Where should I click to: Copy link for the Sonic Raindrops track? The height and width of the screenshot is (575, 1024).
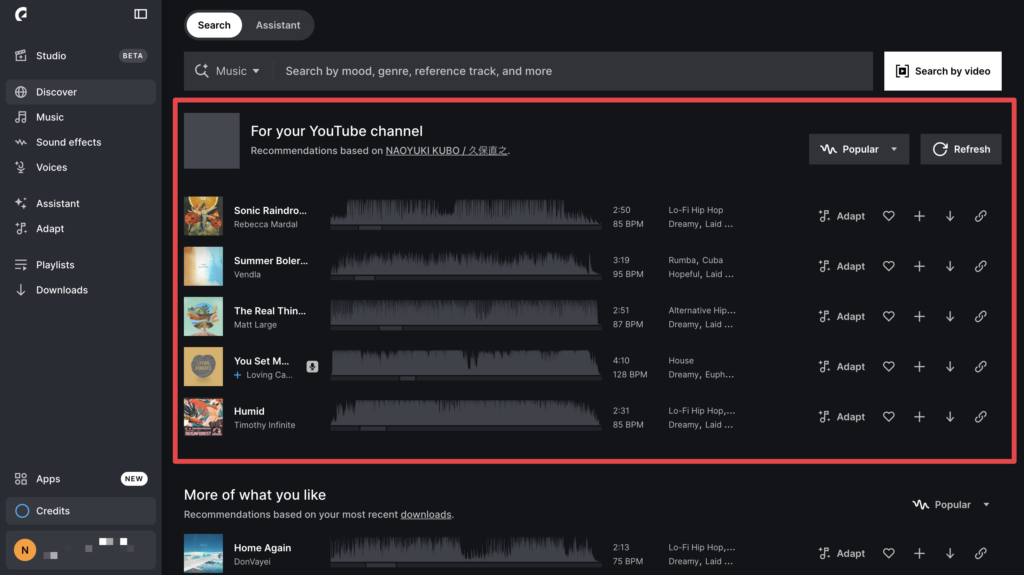click(980, 216)
